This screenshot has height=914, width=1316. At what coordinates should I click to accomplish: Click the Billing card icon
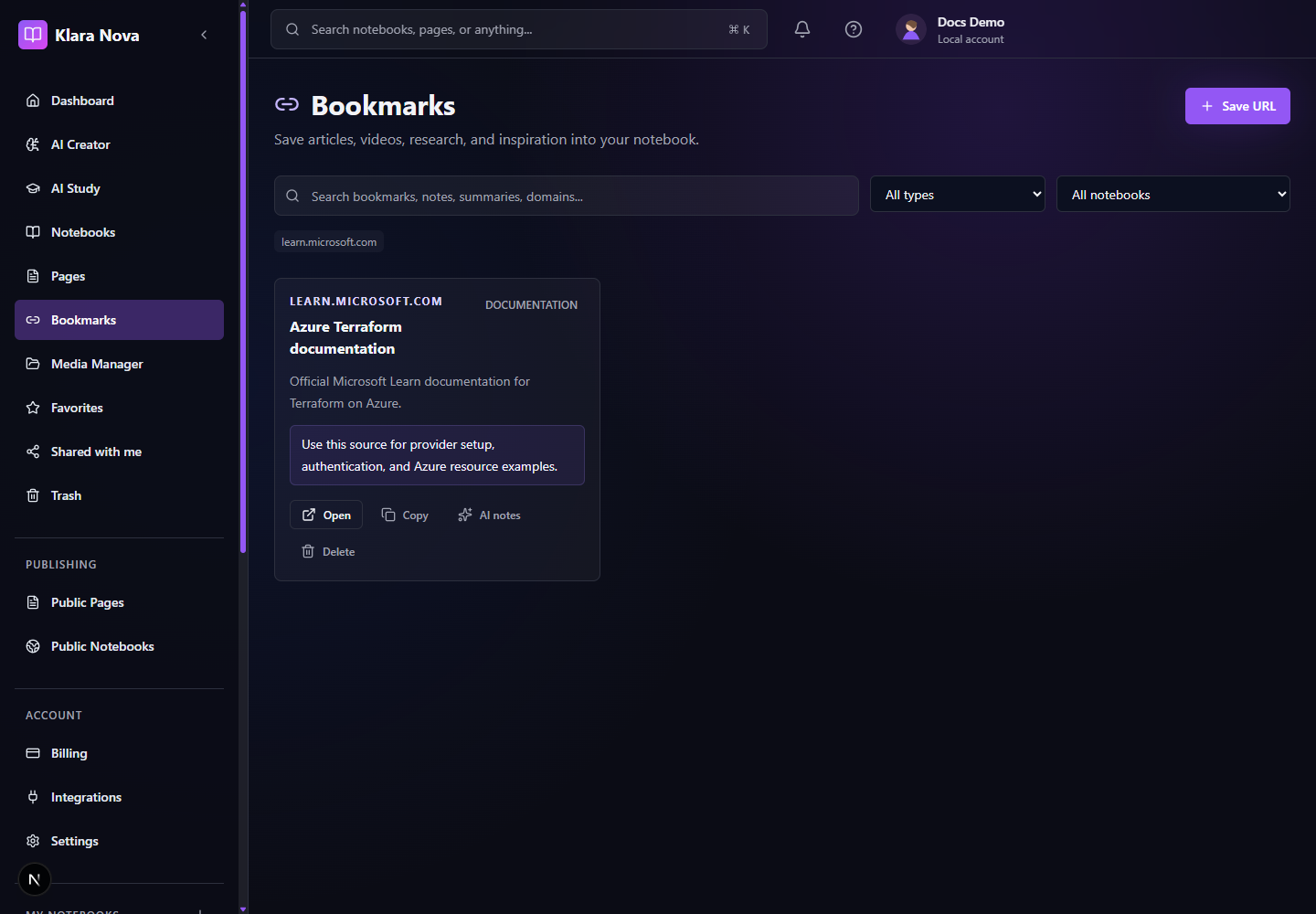[x=33, y=753]
